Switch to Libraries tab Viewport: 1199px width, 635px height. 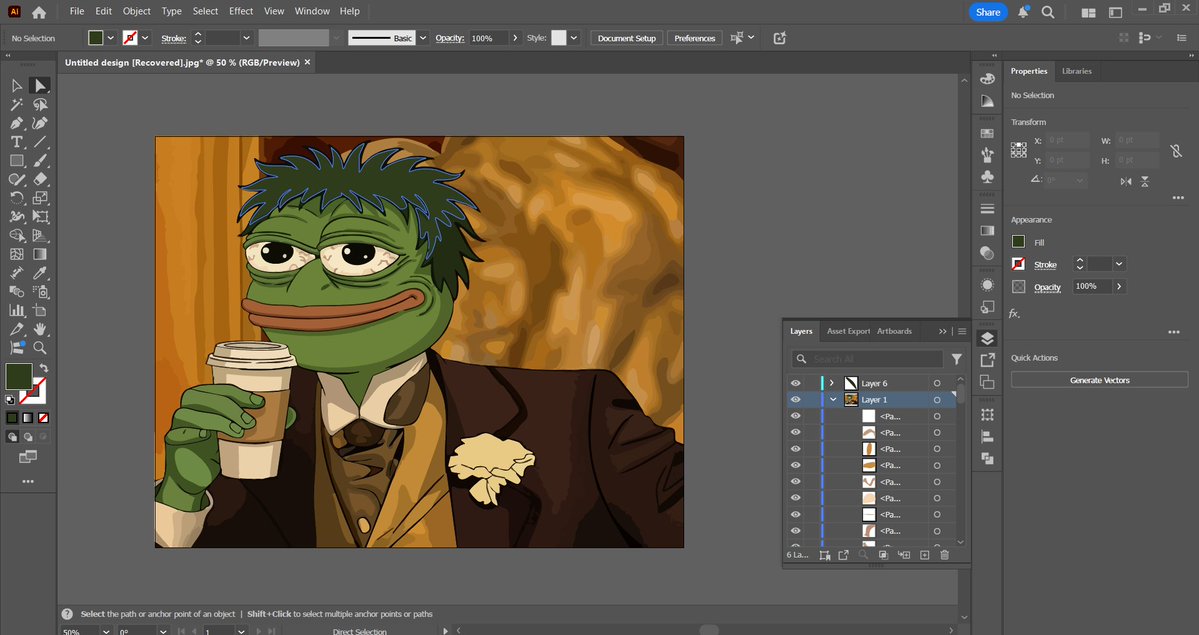(x=1077, y=71)
